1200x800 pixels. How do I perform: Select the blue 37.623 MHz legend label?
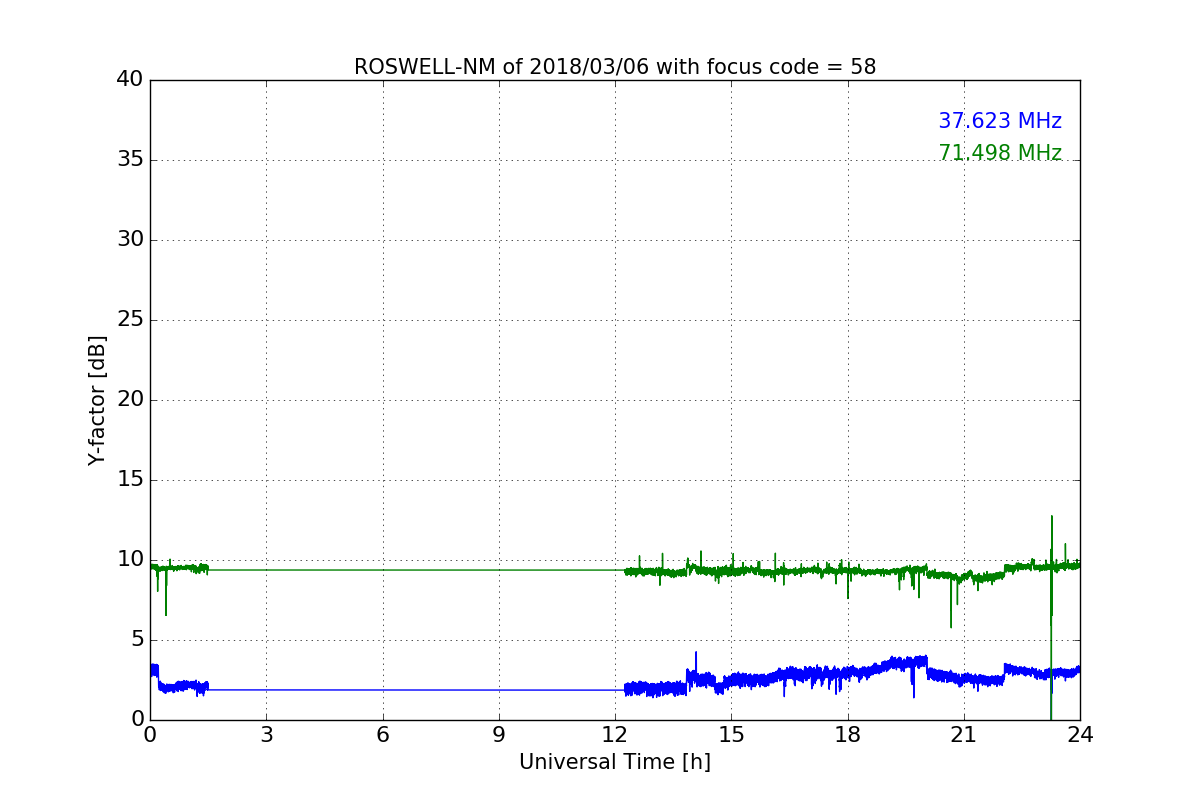click(1000, 121)
